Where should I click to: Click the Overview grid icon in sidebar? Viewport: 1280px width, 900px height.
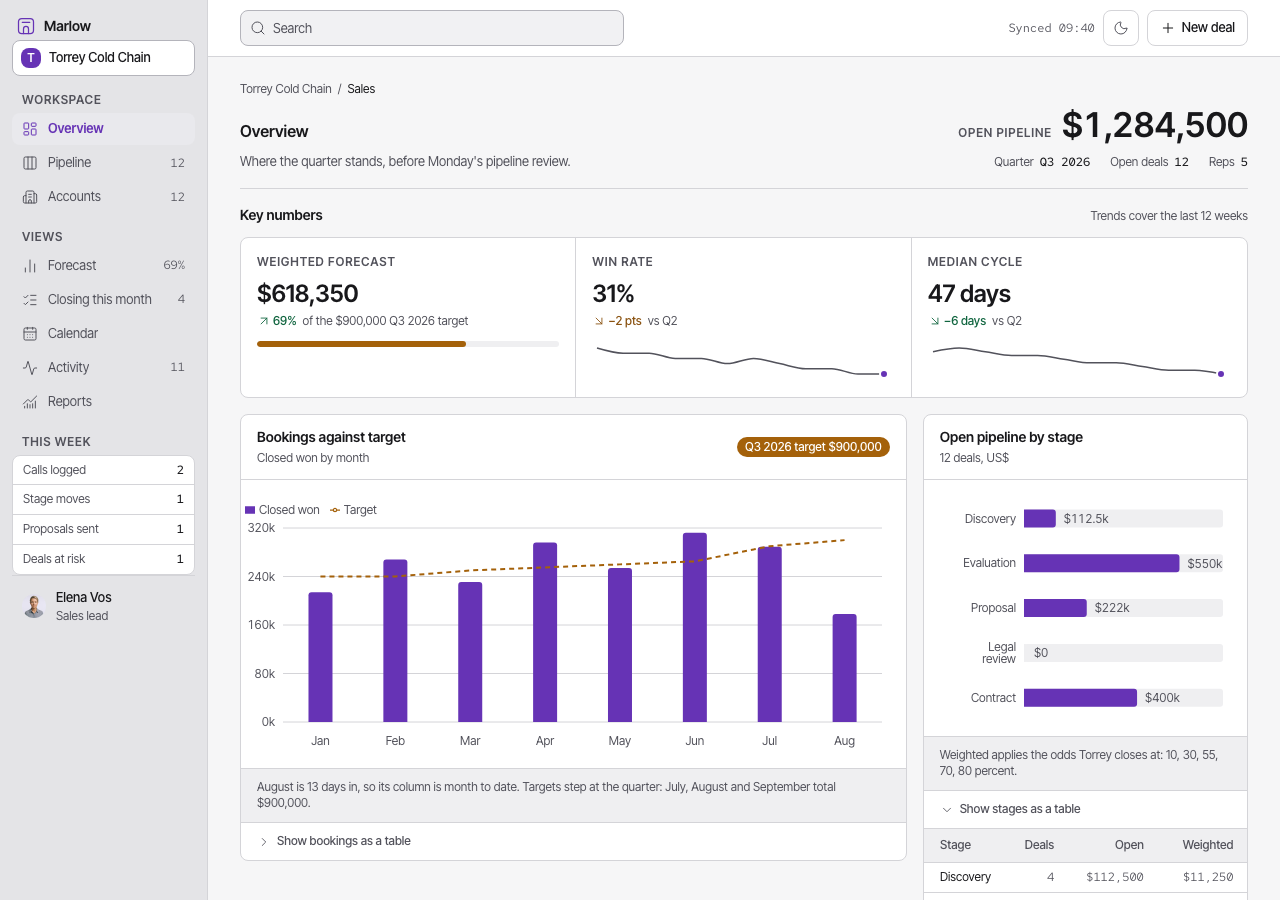pyautogui.click(x=30, y=129)
